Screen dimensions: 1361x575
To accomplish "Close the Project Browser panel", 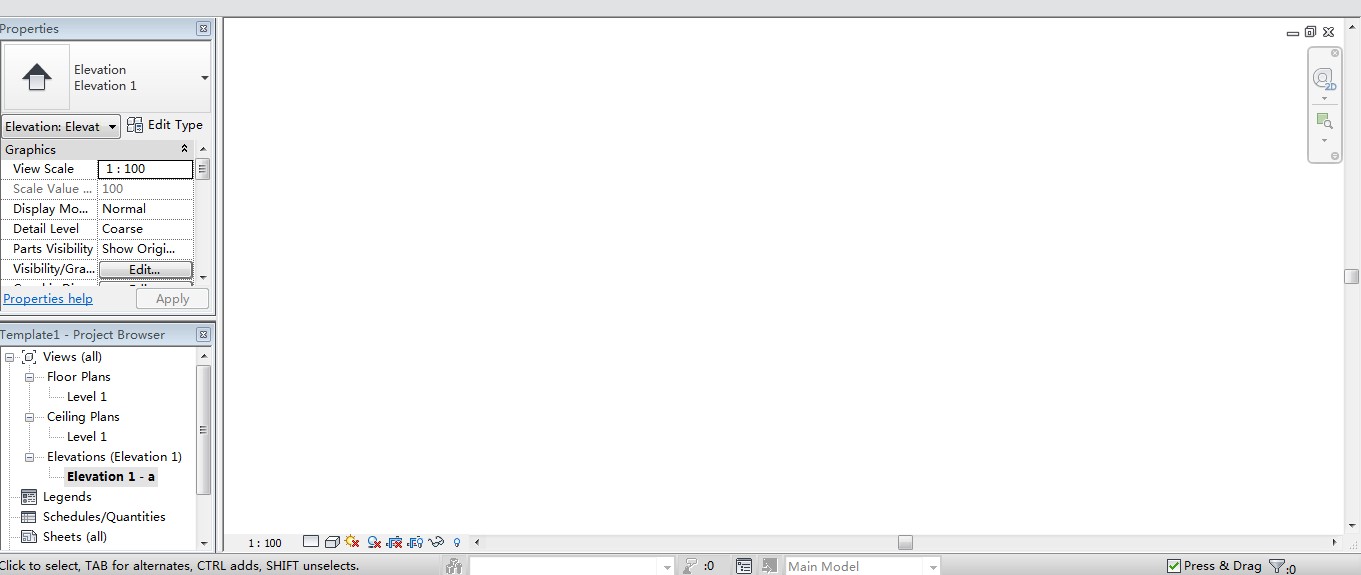I will tap(203, 335).
